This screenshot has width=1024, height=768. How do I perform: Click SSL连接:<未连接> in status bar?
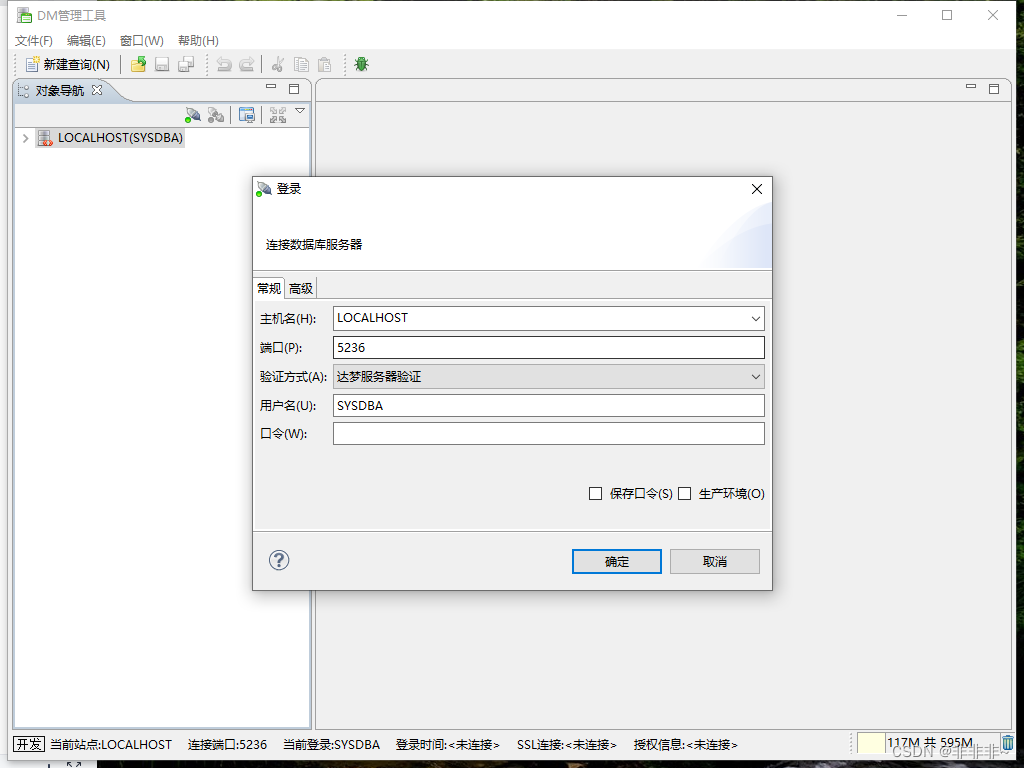(x=566, y=744)
